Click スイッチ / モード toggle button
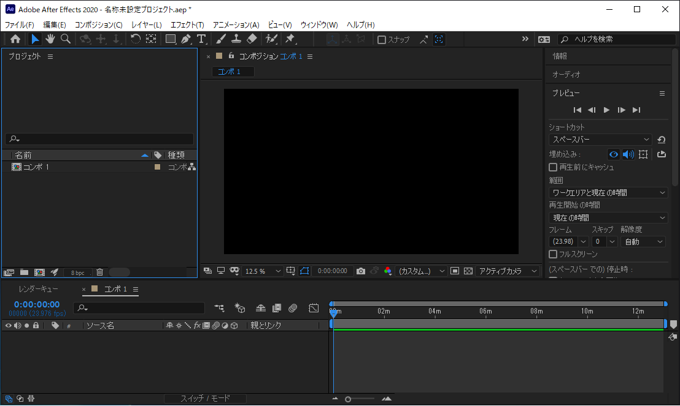This screenshot has width=680, height=406. click(x=205, y=398)
